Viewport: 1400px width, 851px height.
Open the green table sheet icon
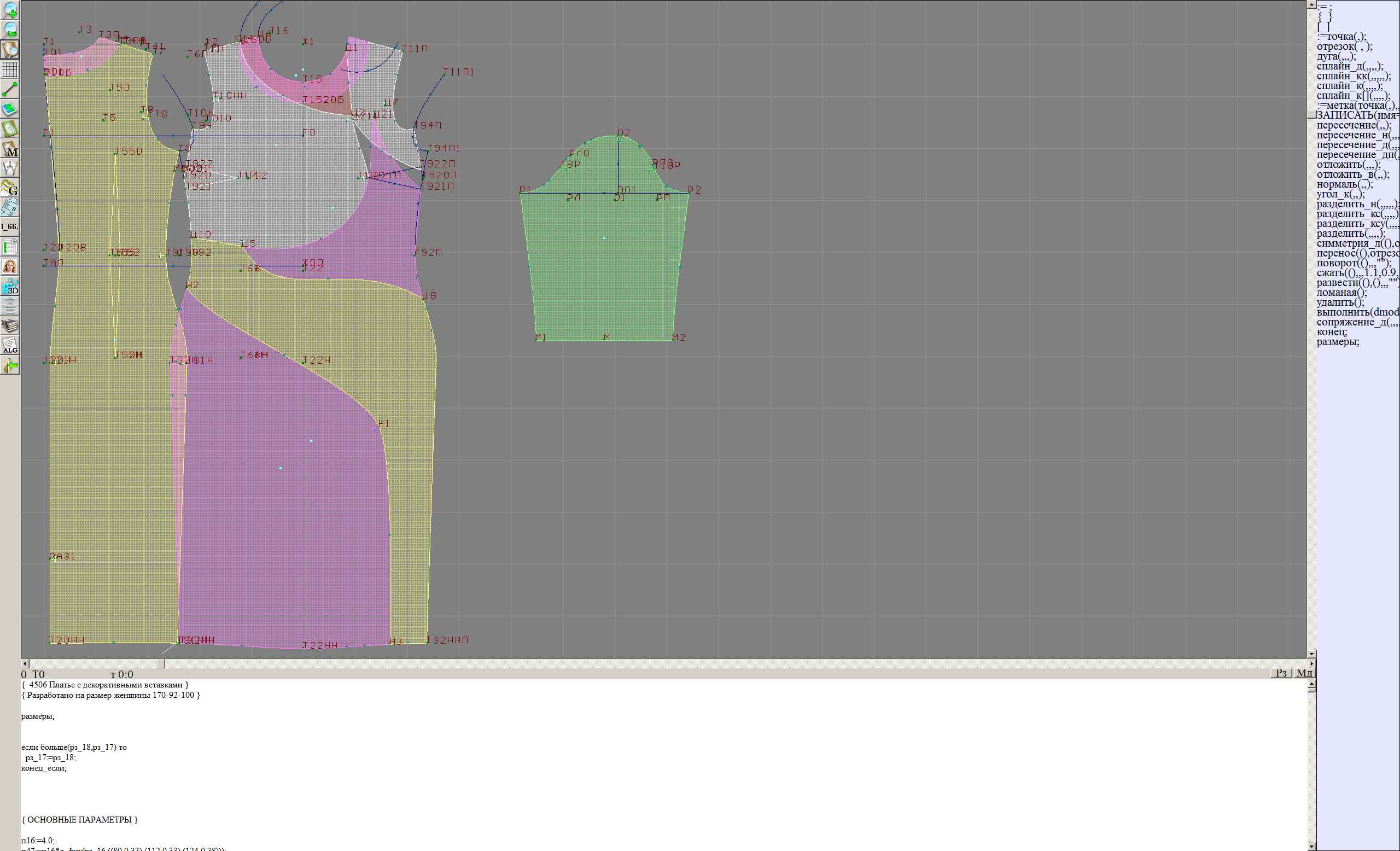(x=10, y=247)
